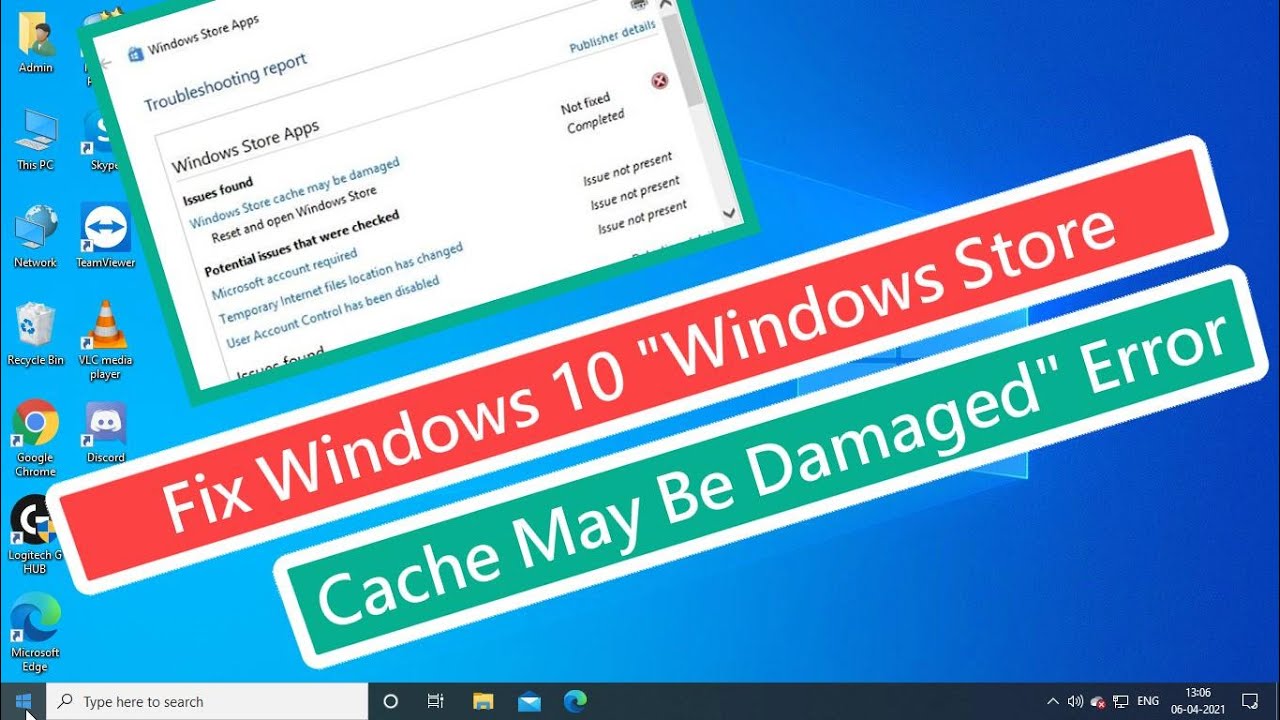Image resolution: width=1280 pixels, height=720 pixels.
Task: Open the Publisher details link
Action: coord(613,36)
